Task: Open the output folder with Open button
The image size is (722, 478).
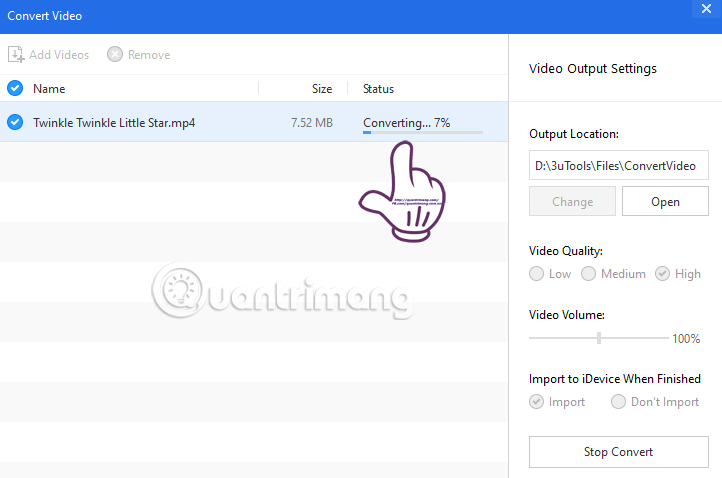Action: [665, 201]
